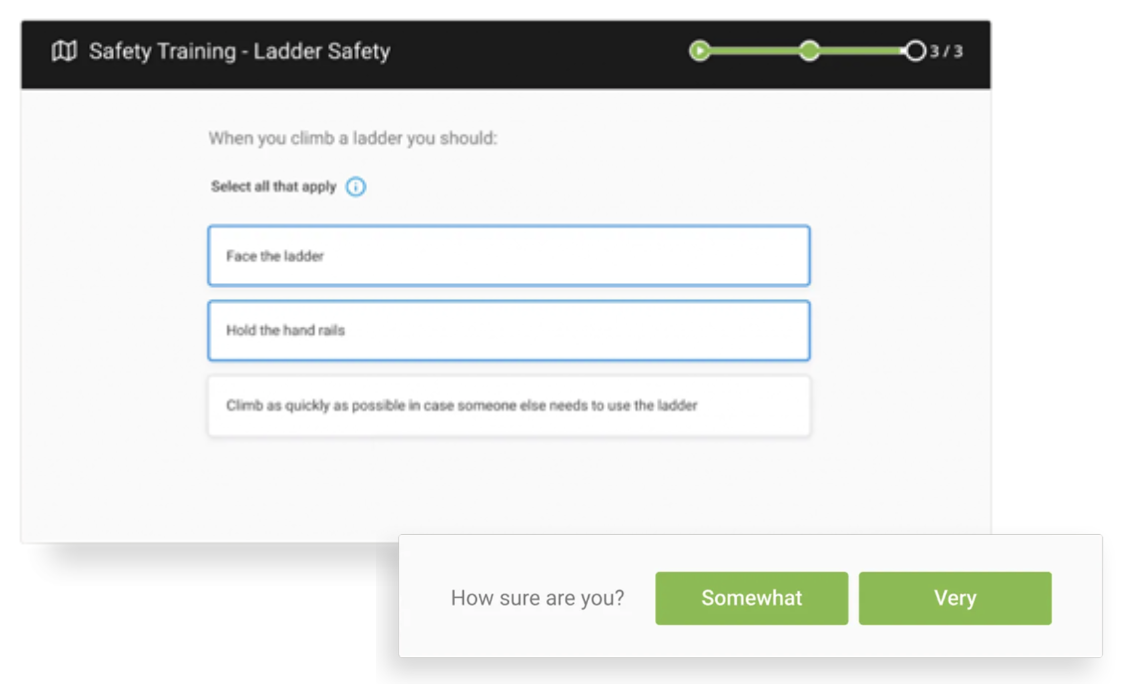Select the Climb as quickly as possible answer

point(508,406)
